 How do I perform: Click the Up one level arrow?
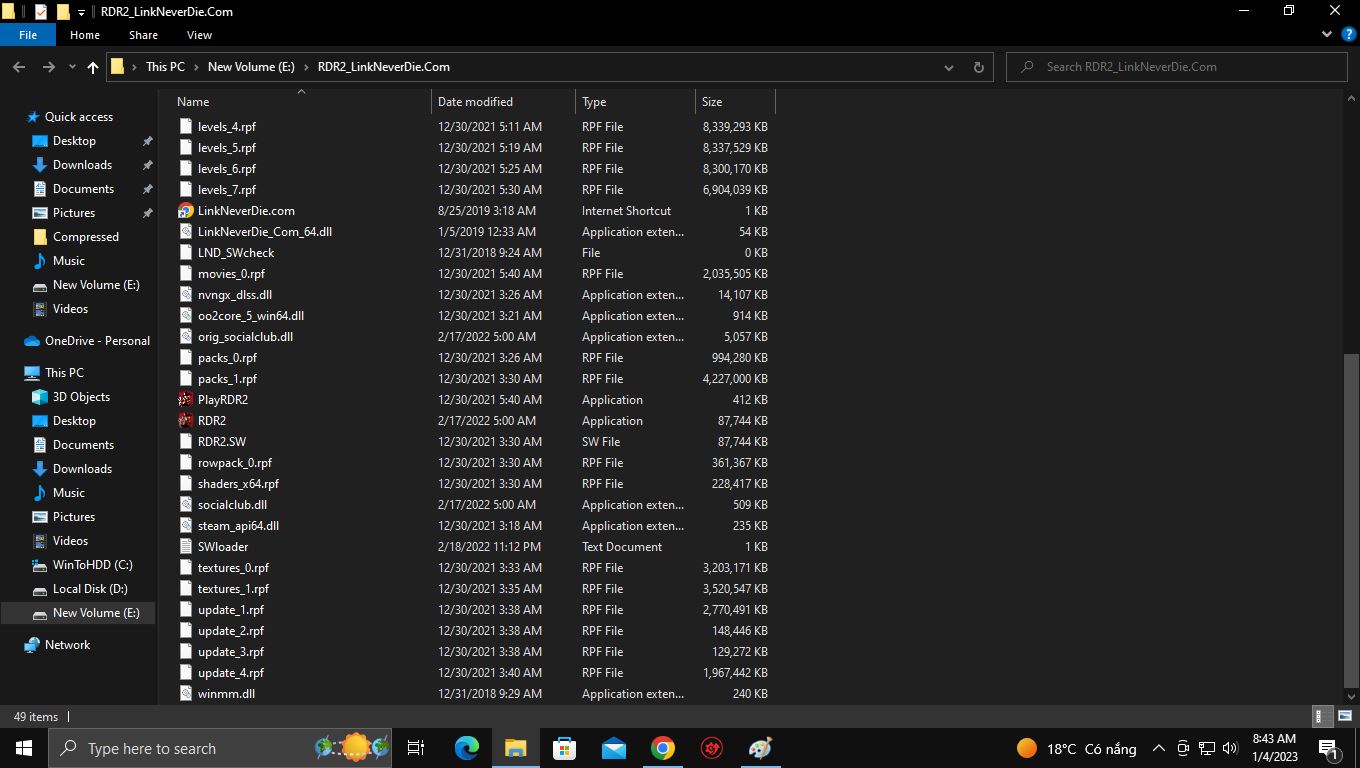93,67
